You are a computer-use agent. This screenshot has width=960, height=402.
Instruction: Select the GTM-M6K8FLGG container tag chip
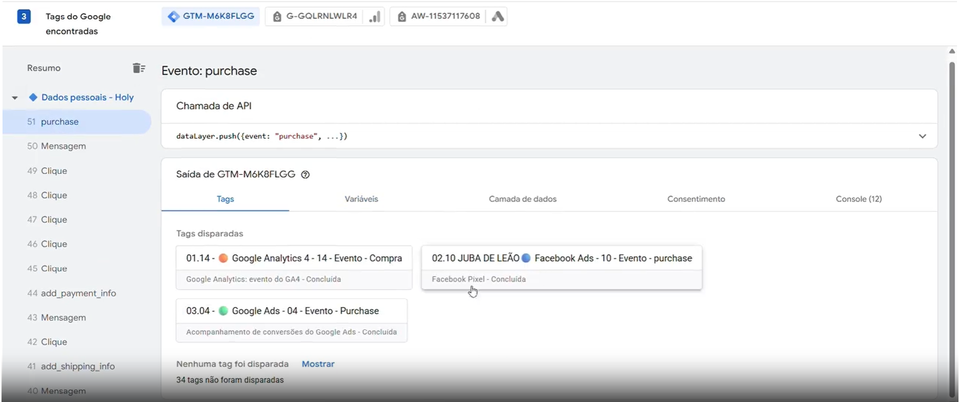coord(211,17)
